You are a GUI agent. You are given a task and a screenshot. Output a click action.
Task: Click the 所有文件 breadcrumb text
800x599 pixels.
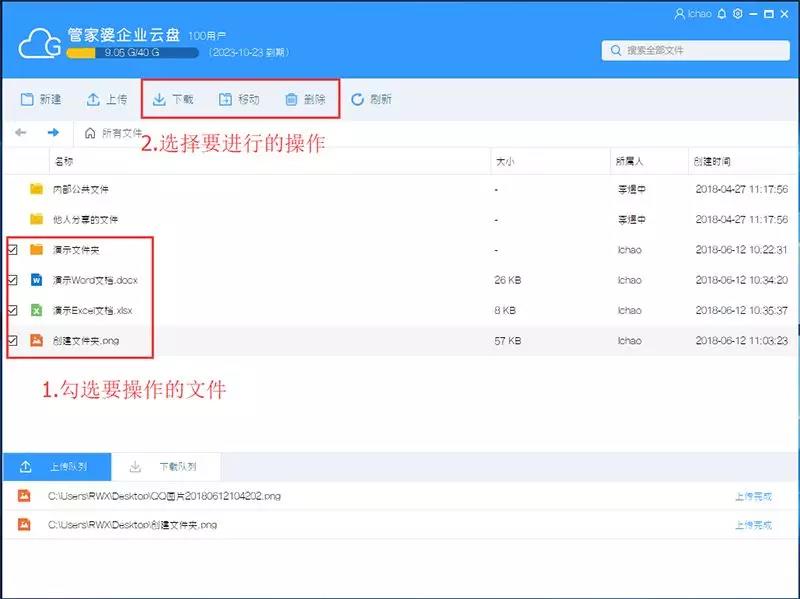click(121, 133)
